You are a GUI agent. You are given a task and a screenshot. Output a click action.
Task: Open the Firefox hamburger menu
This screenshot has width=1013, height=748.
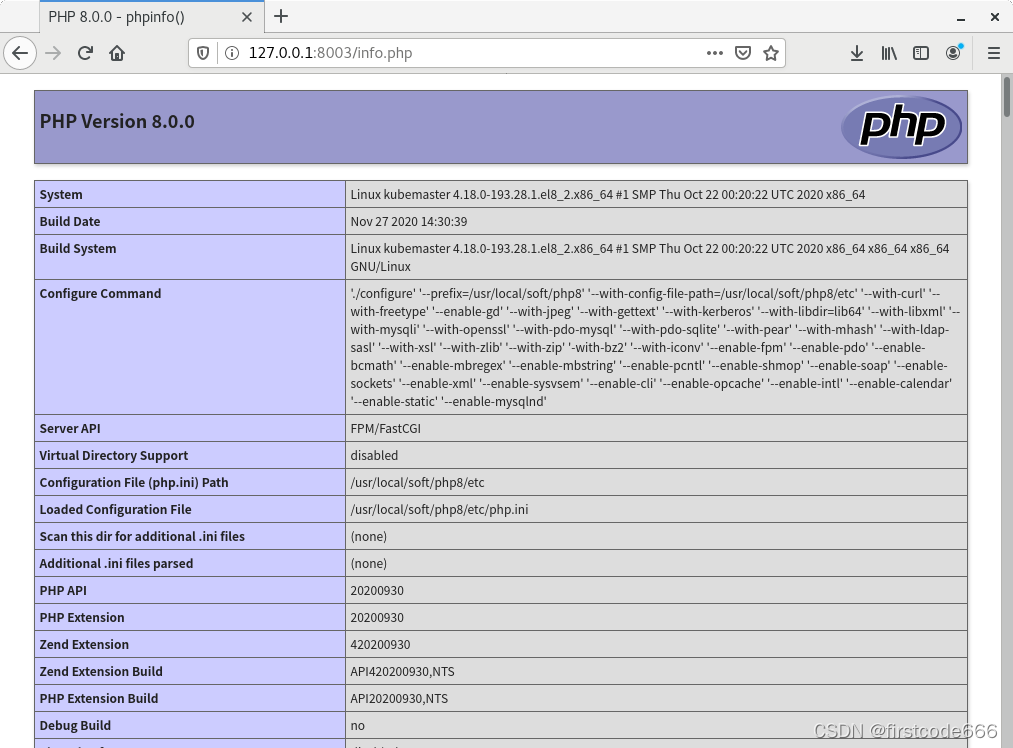994,53
